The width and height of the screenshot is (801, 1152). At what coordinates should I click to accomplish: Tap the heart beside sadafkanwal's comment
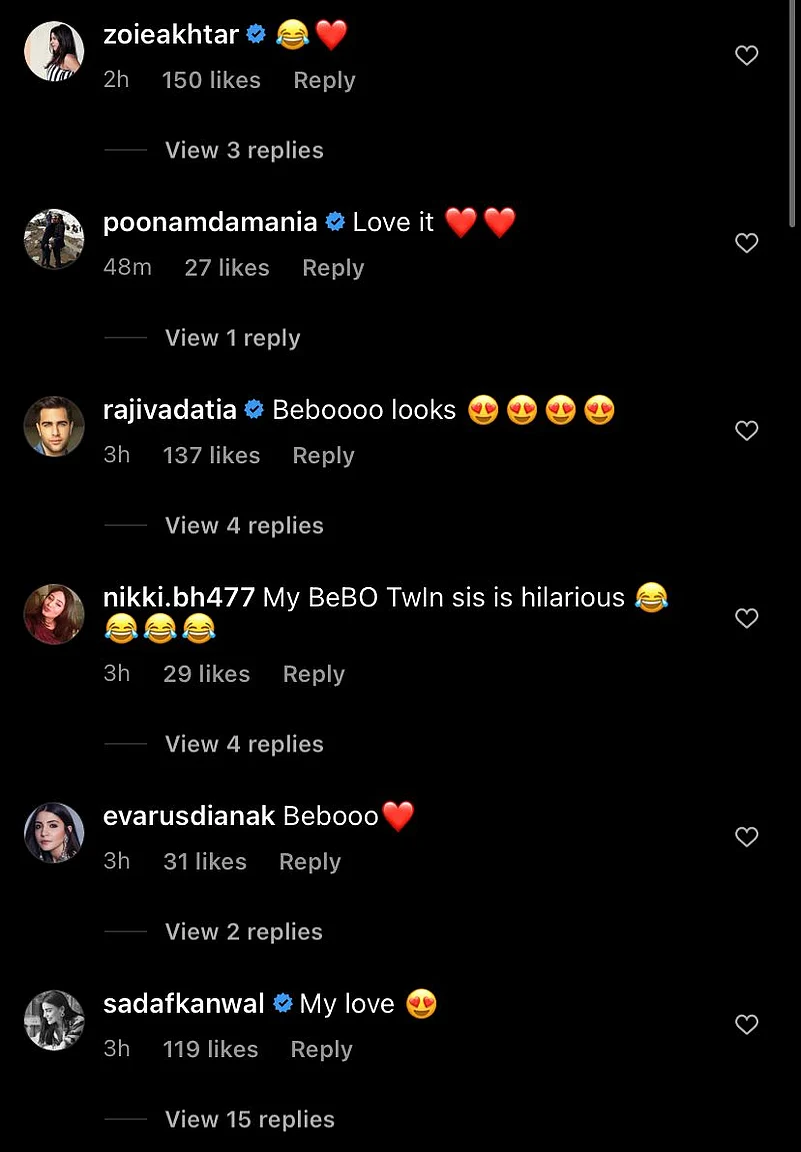[x=747, y=1025]
